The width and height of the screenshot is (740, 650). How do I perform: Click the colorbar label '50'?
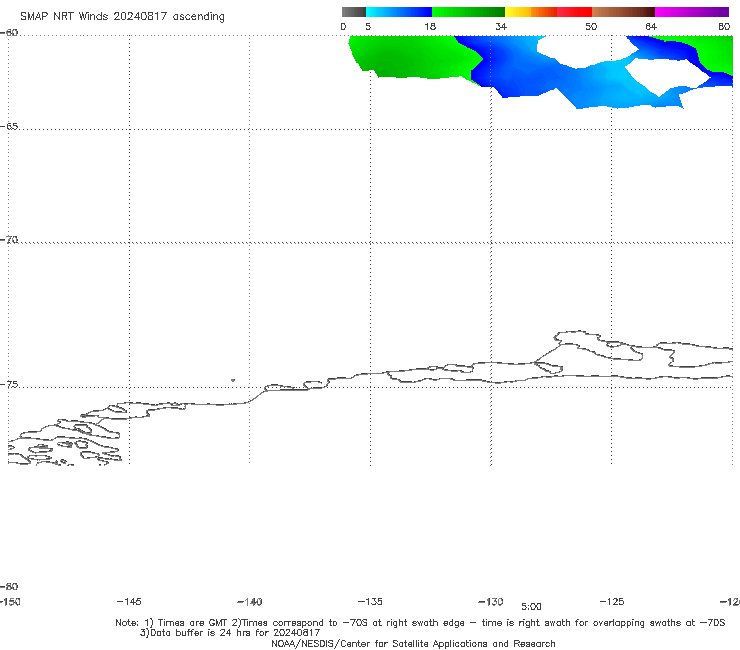(591, 27)
